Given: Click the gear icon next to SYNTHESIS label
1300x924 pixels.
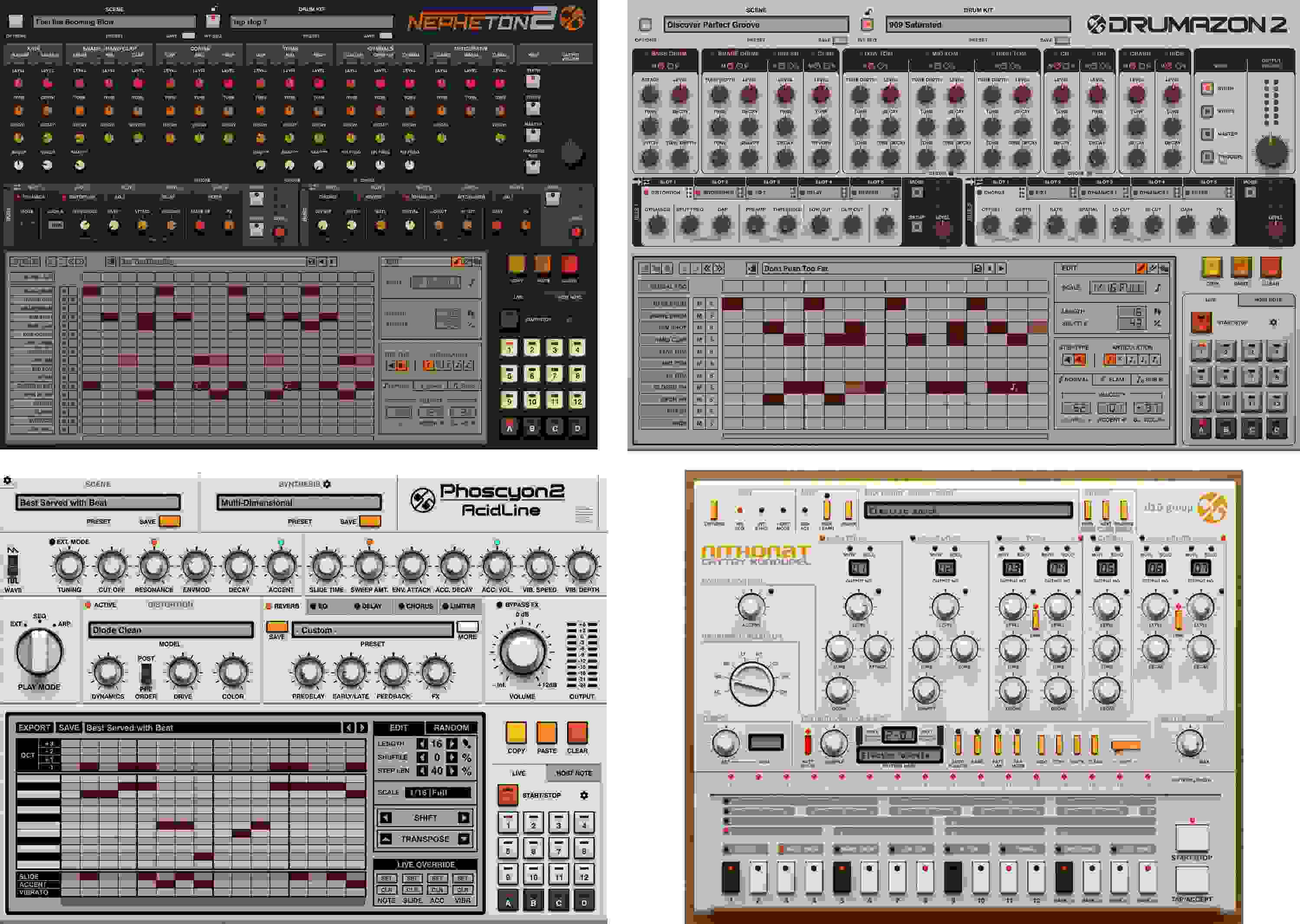Looking at the screenshot, I should tap(327, 484).
